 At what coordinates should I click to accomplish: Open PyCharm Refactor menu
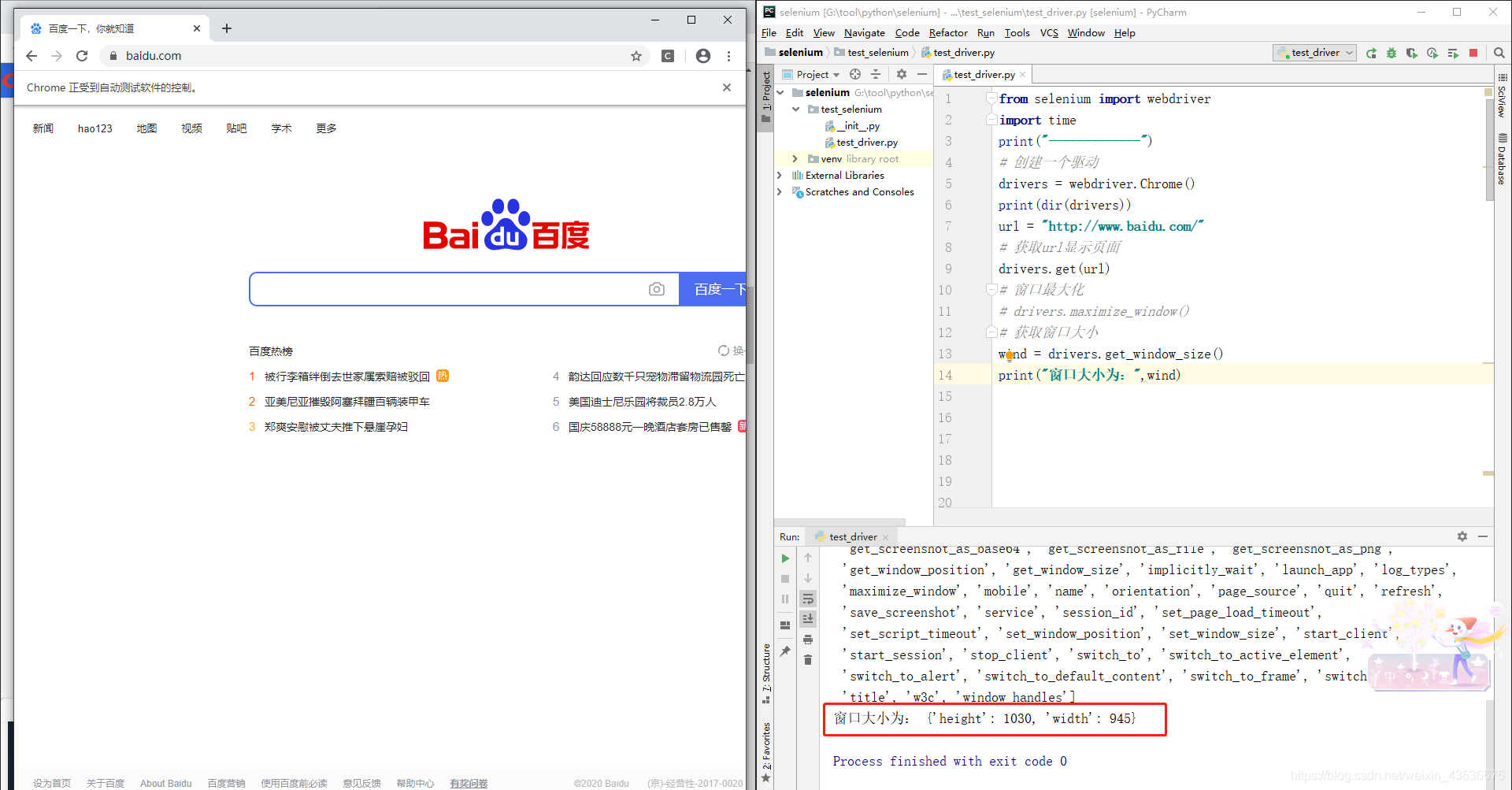pos(948,33)
